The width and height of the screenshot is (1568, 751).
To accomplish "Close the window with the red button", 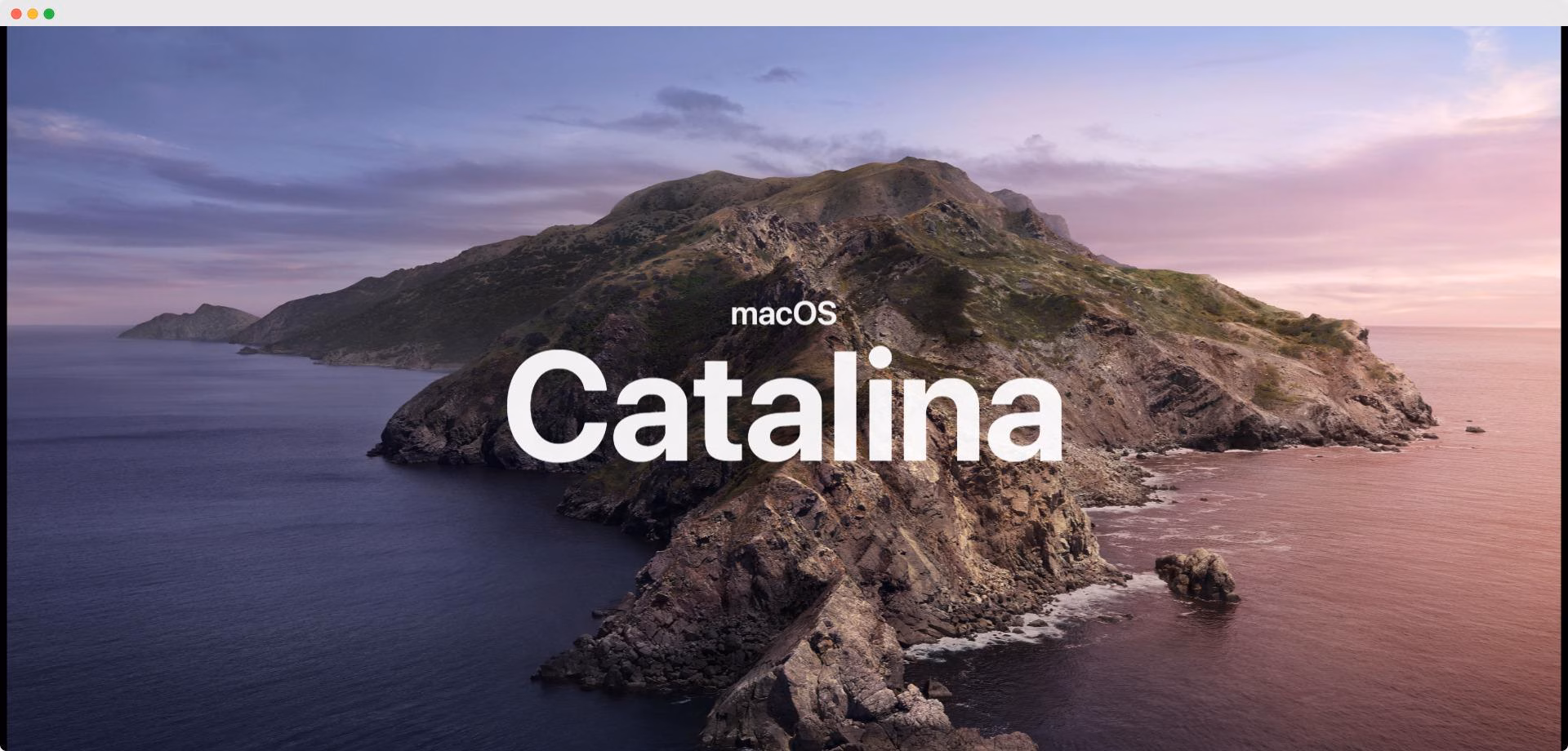I will click(16, 14).
